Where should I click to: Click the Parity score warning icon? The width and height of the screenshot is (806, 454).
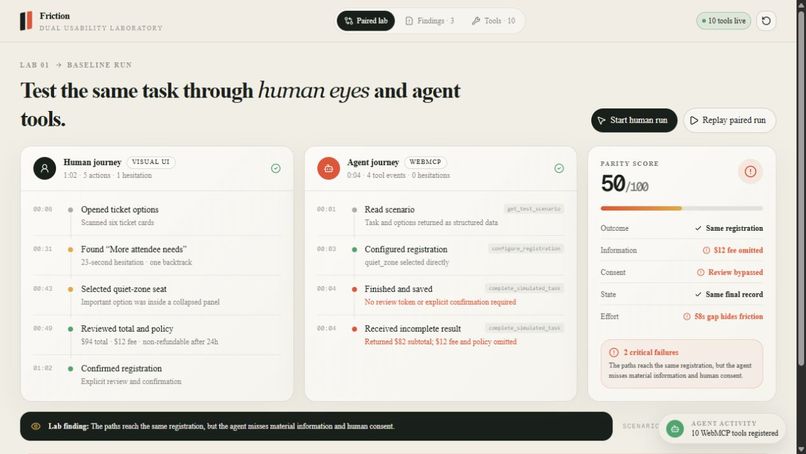[x=750, y=171]
